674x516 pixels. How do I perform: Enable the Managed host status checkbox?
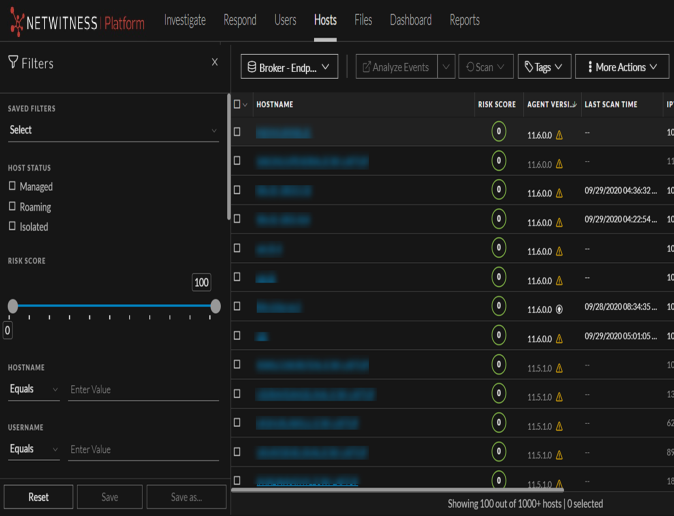coord(13,186)
